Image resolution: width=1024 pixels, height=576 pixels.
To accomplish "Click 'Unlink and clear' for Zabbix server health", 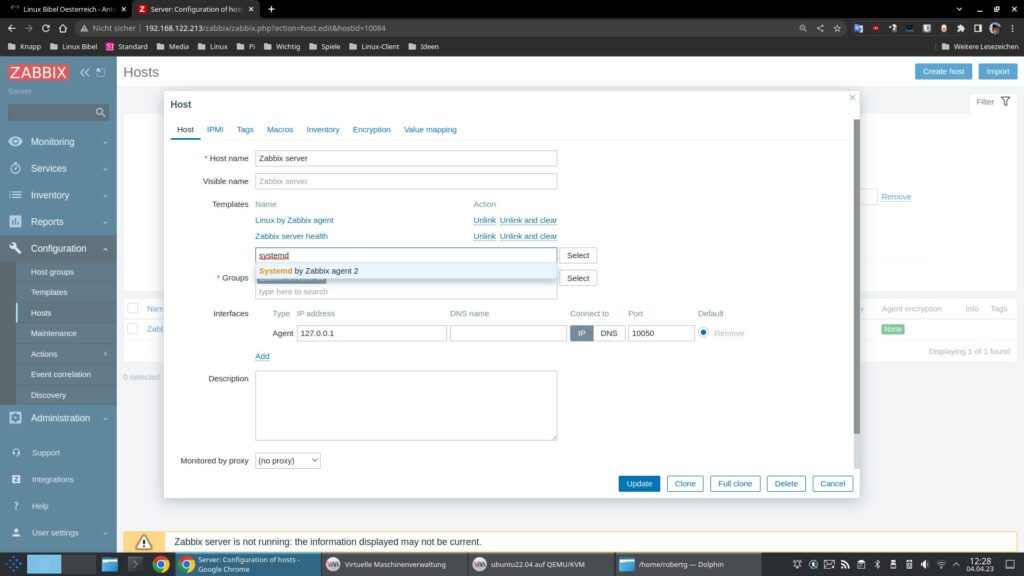I will (528, 236).
